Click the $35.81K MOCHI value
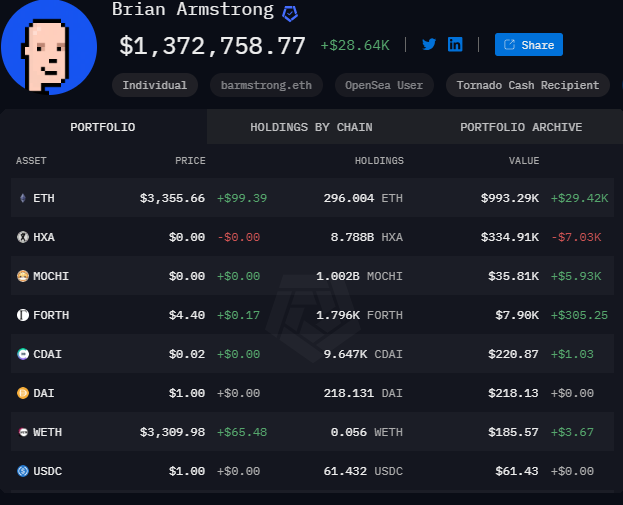 tap(513, 276)
